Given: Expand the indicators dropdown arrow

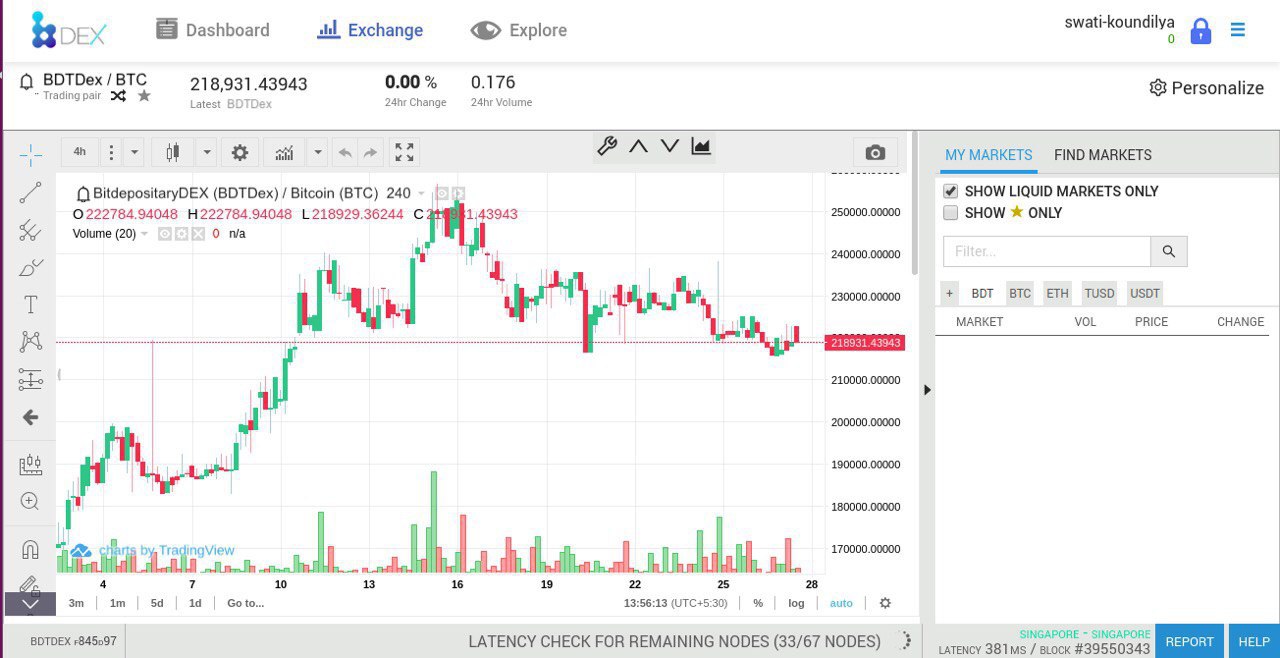Looking at the screenshot, I should [x=318, y=152].
